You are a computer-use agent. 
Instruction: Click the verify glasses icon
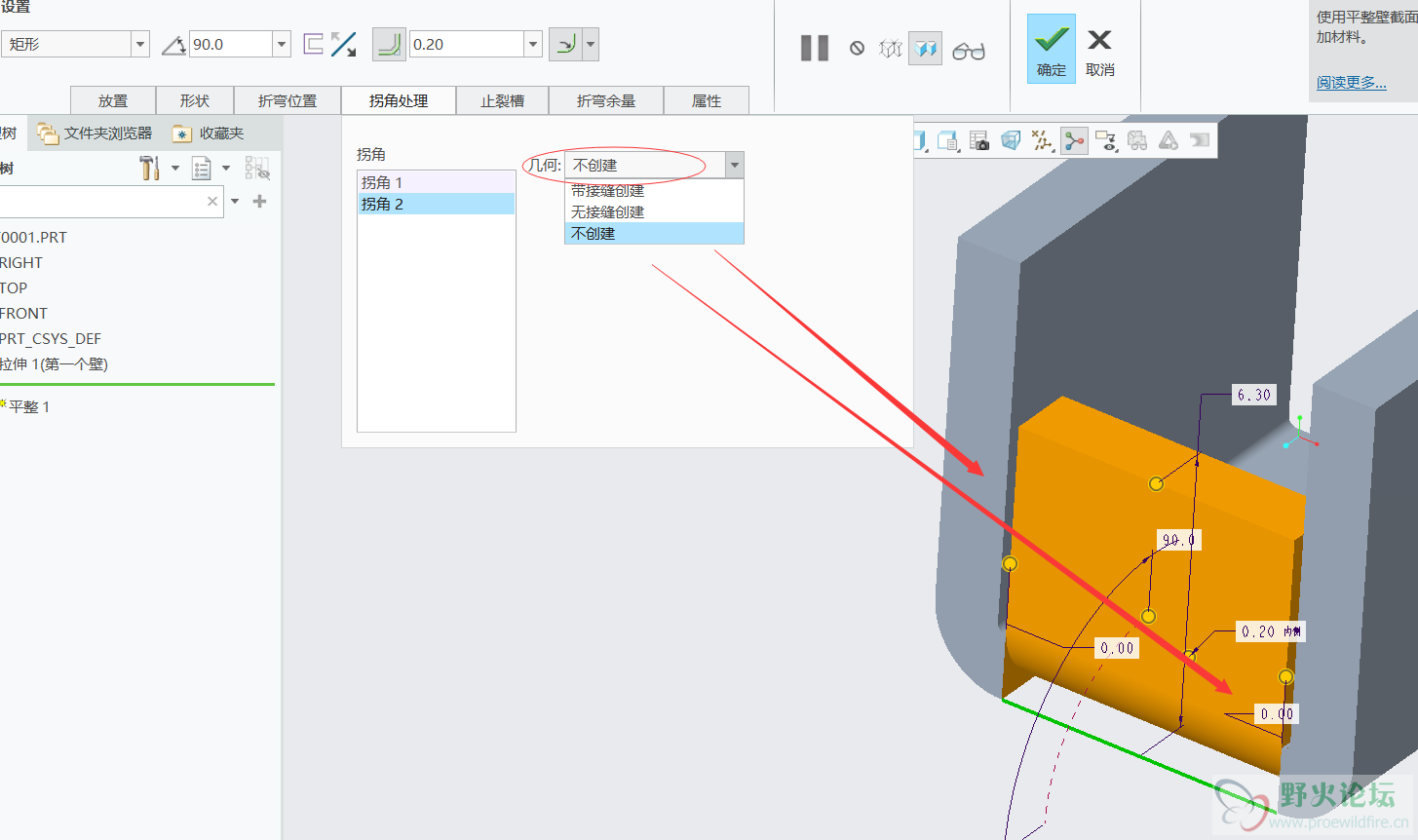[x=969, y=51]
